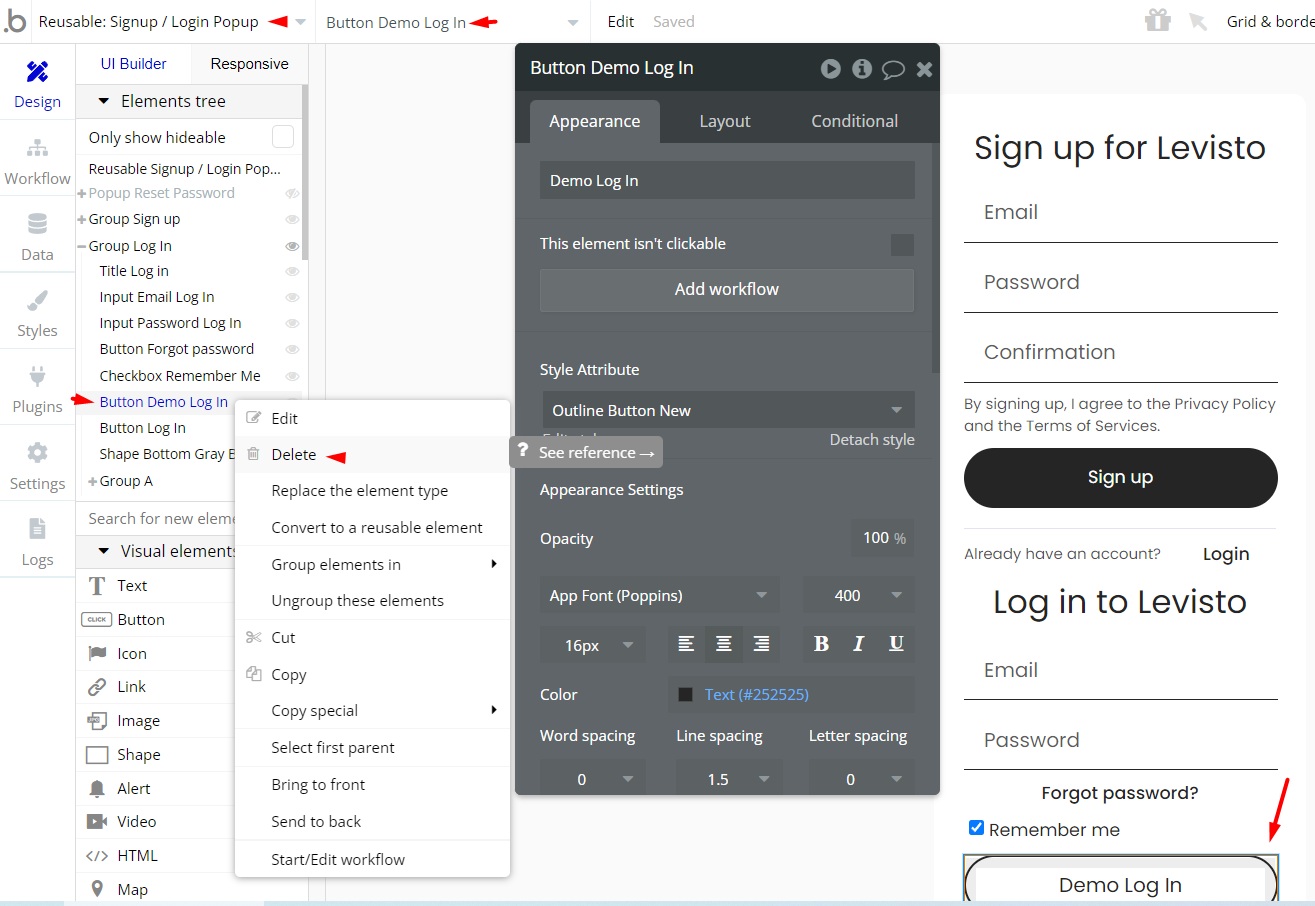Screen dimensions: 1315x906
Task: Toggle underline text formatting
Action: tap(896, 644)
